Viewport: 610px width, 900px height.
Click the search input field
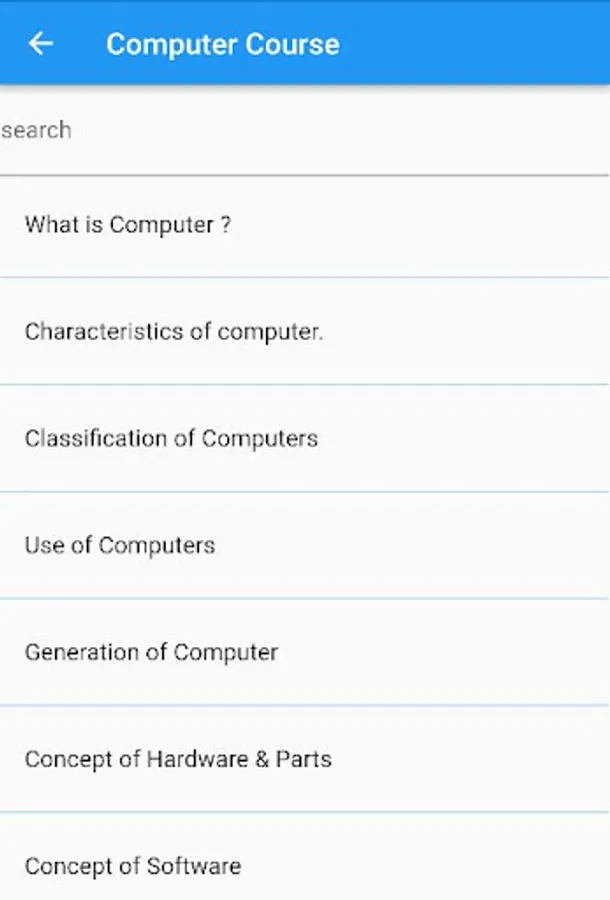pos(305,130)
